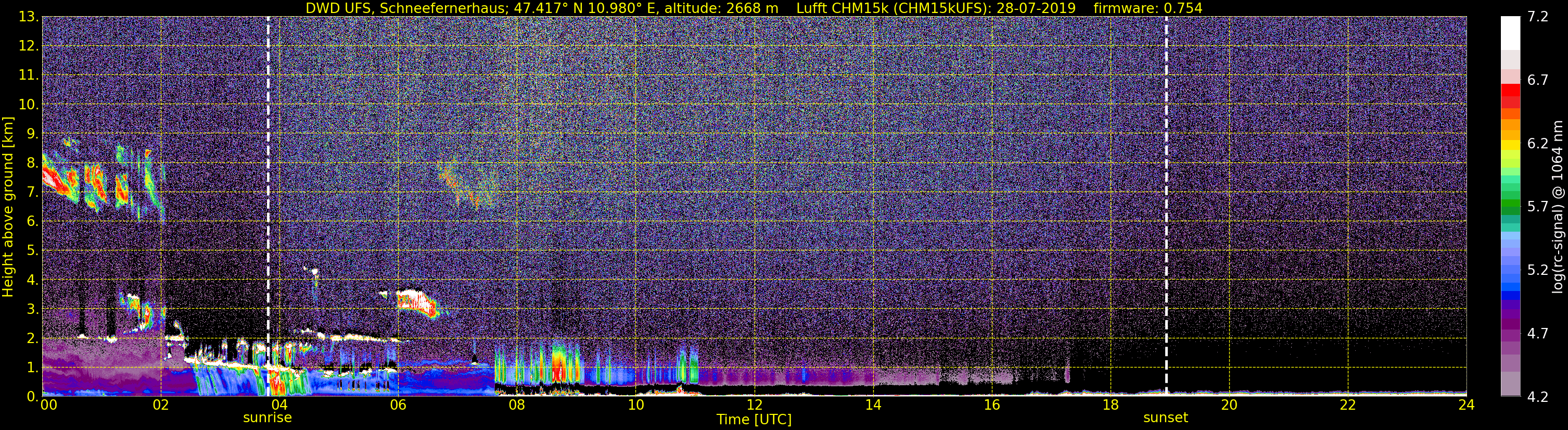The image size is (1568, 430).
Task: Pick the red band on the colorbar
Action: 1510,90
